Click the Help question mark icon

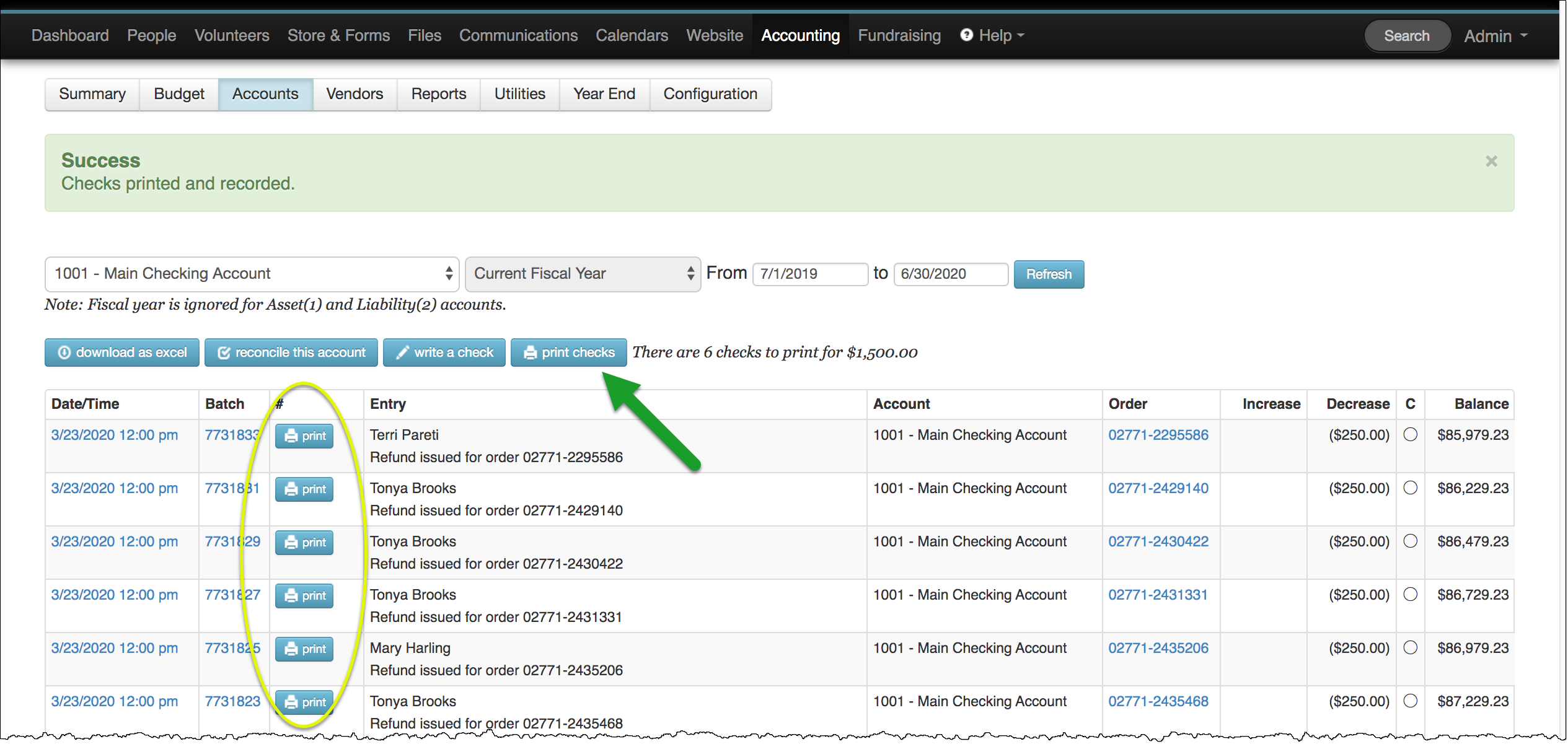(x=966, y=35)
